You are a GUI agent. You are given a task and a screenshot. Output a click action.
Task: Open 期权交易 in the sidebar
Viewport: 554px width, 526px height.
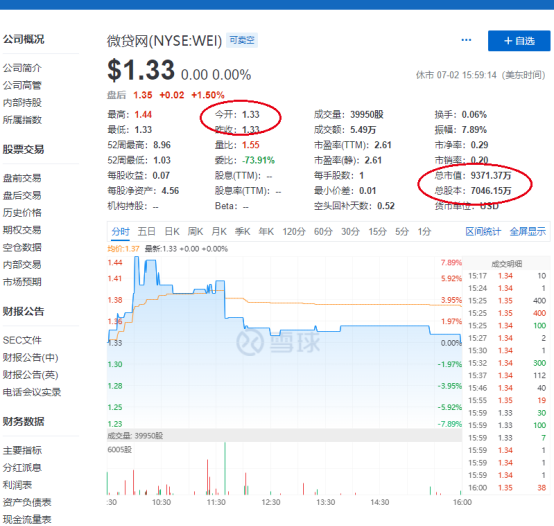point(22,230)
